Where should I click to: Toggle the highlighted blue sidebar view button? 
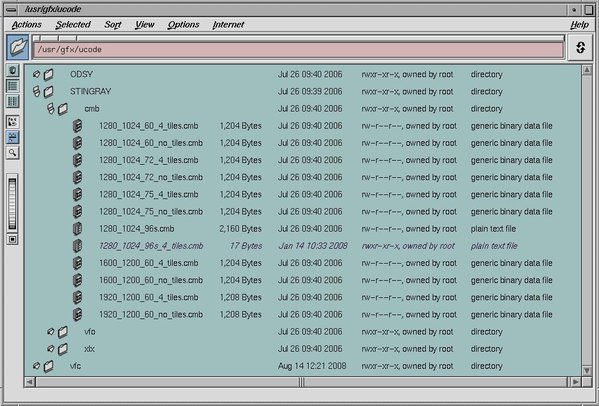point(13,137)
